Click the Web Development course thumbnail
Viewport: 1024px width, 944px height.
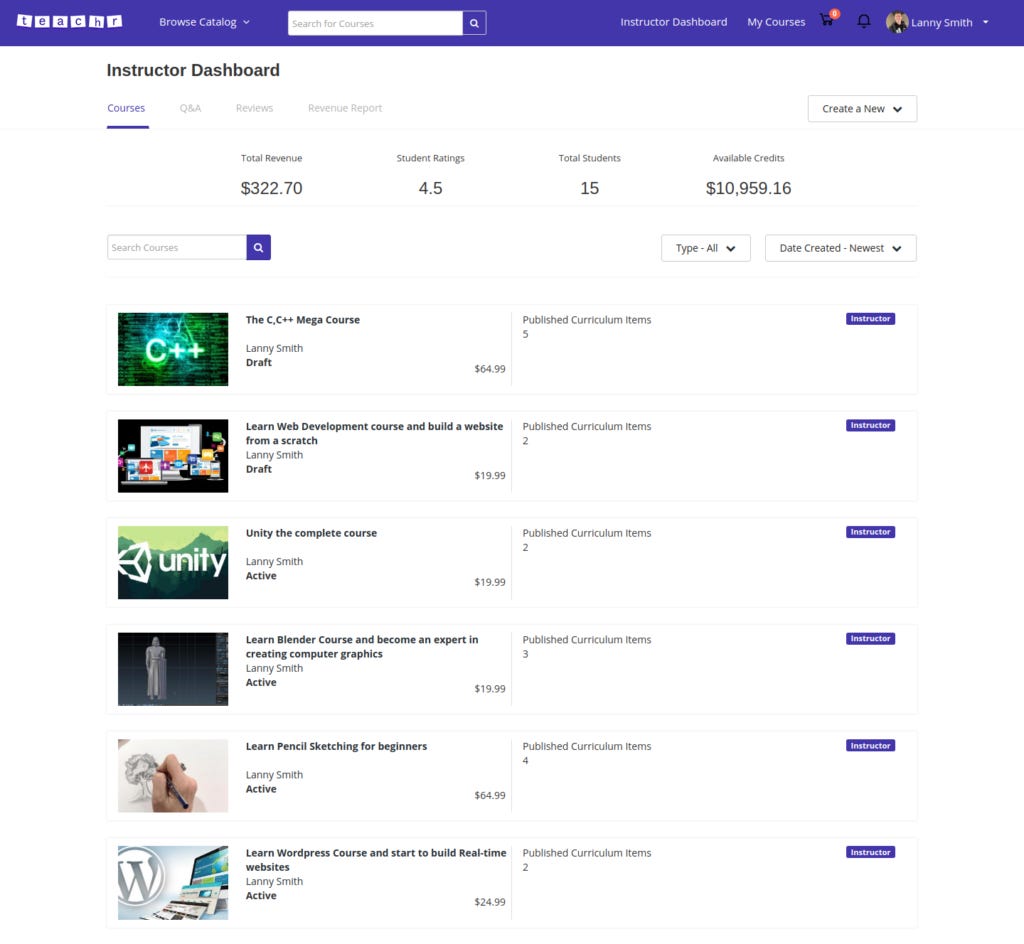(173, 456)
